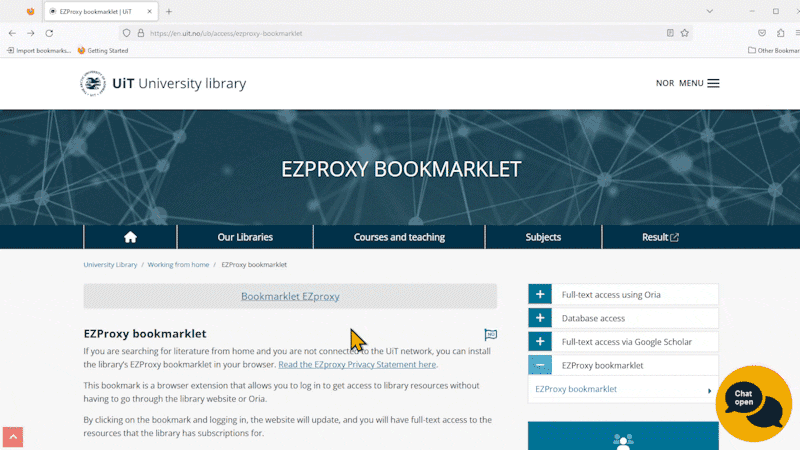The image size is (800, 450).
Task: Click the Database access label
Action: [x=593, y=318]
